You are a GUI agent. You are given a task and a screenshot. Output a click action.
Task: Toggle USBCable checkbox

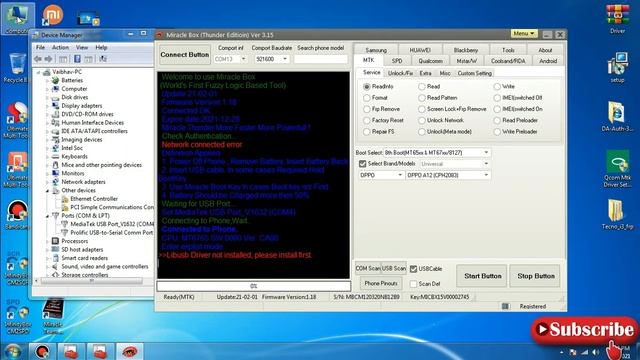tap(413, 269)
